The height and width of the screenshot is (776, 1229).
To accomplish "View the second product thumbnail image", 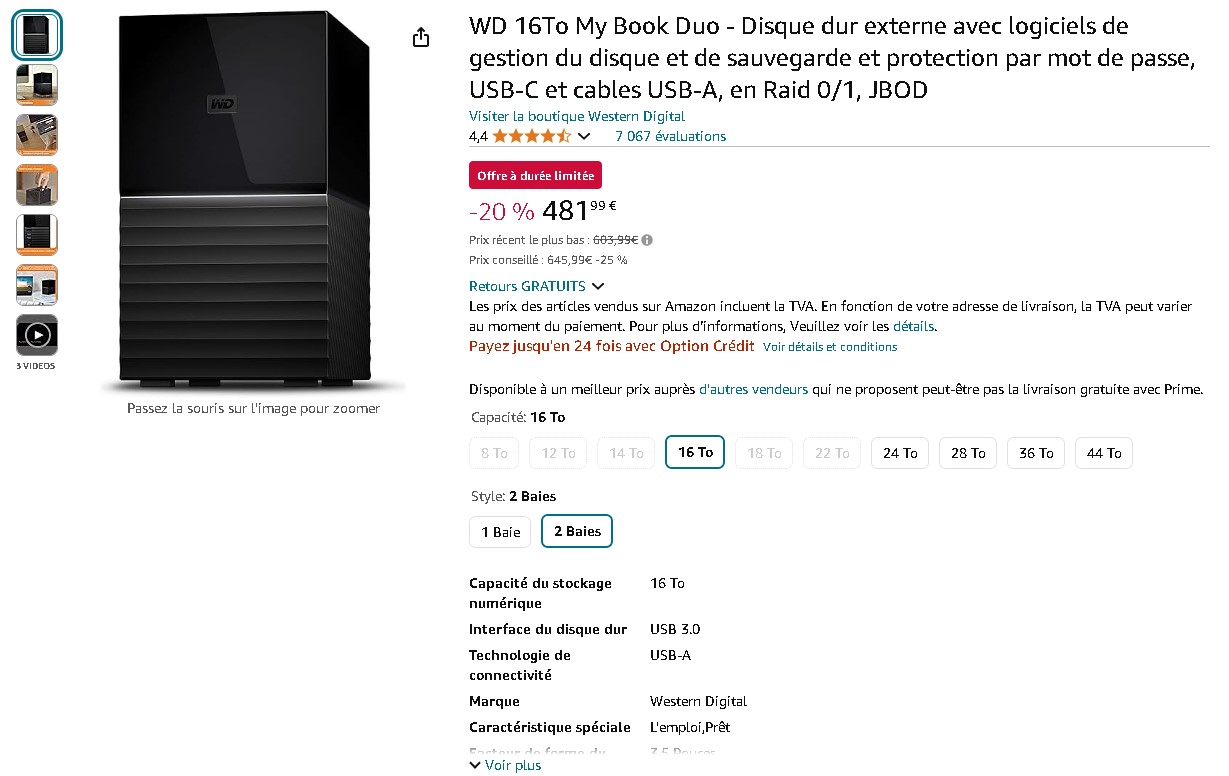I will [37, 85].
